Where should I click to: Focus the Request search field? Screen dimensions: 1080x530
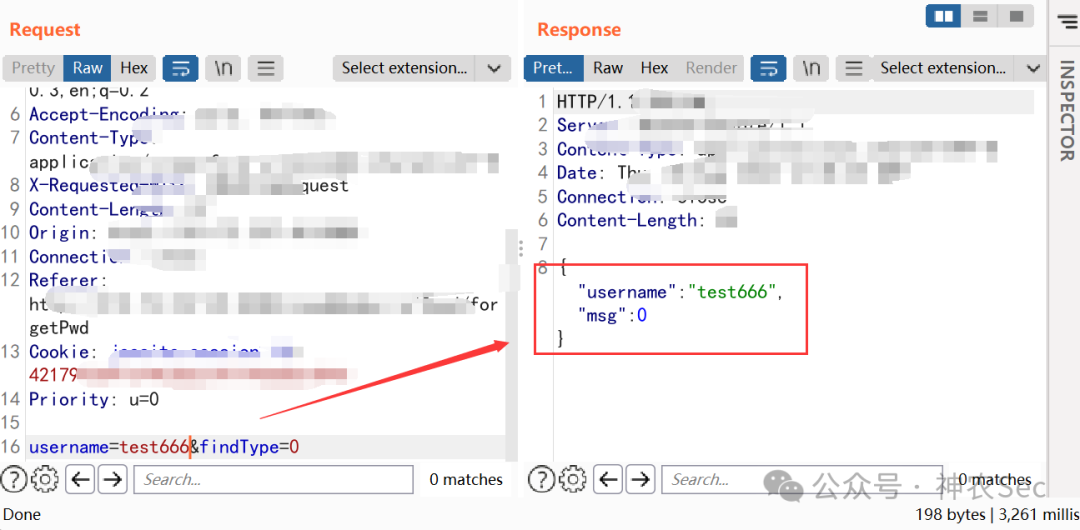point(273,479)
